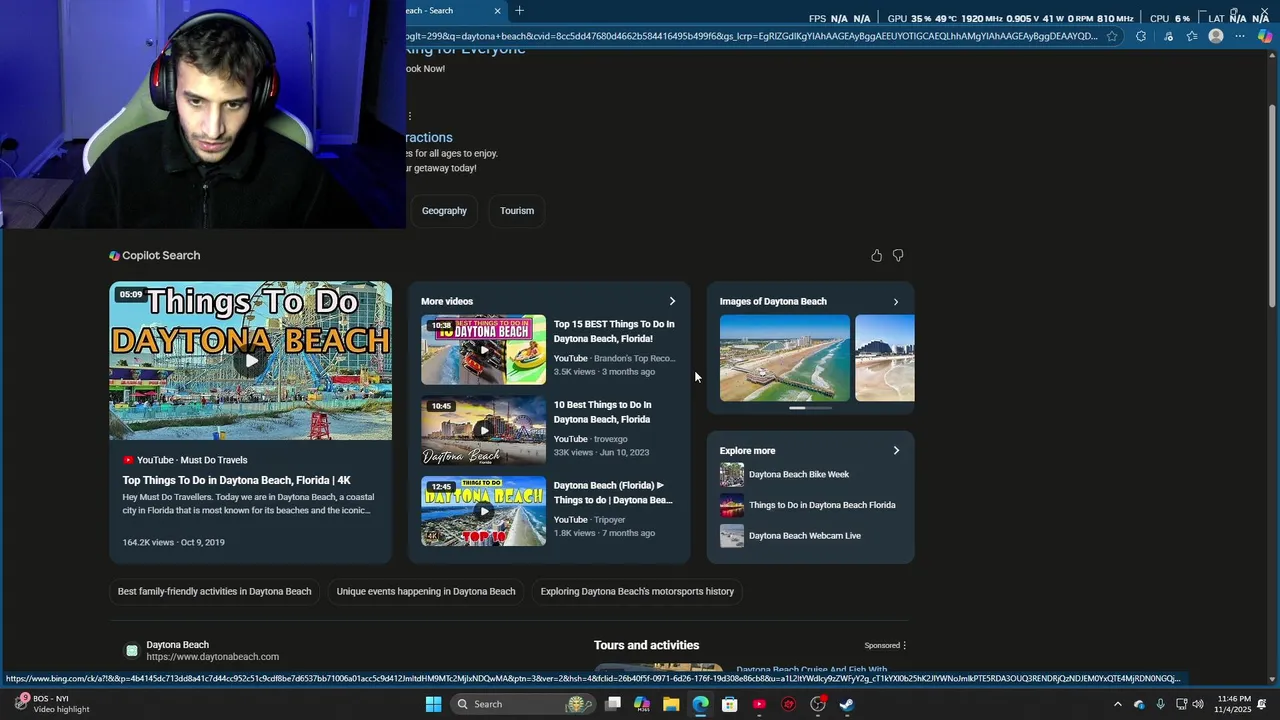
Task: Open the second Daytona Beach shoreline image
Action: [885, 358]
